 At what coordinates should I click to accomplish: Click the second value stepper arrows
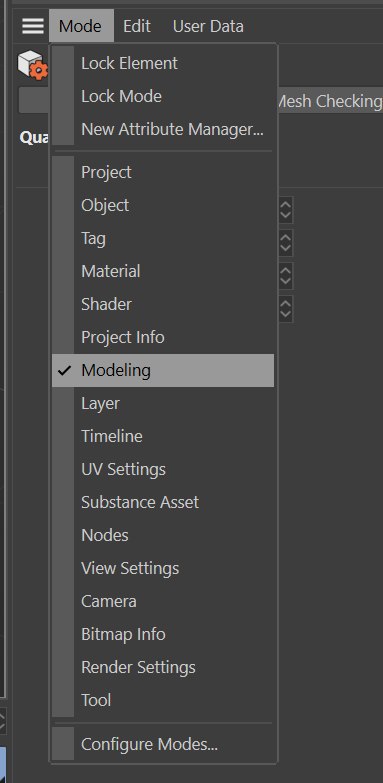pyautogui.click(x=286, y=243)
